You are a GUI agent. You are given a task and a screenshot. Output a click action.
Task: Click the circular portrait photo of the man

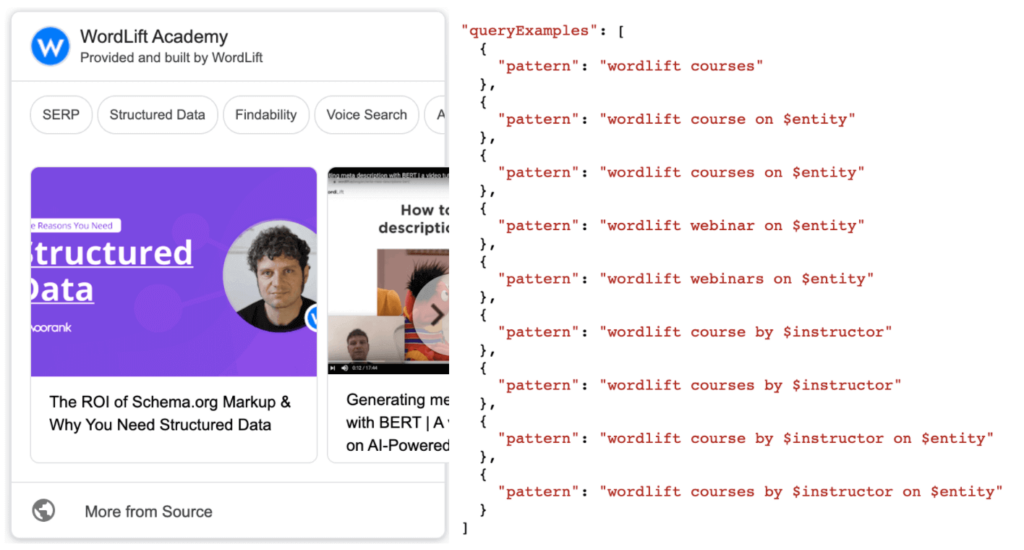[x=270, y=276]
